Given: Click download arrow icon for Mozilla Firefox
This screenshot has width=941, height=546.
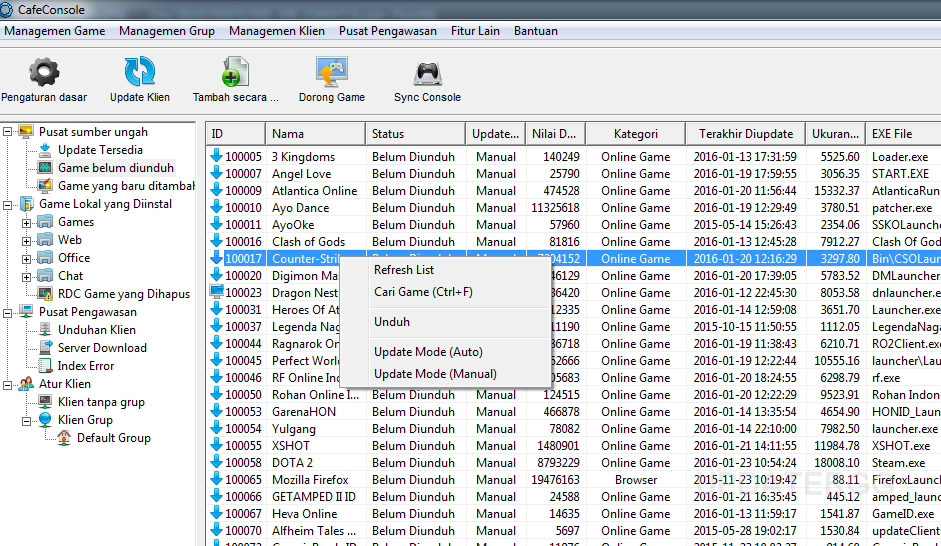Looking at the screenshot, I should 217,479.
